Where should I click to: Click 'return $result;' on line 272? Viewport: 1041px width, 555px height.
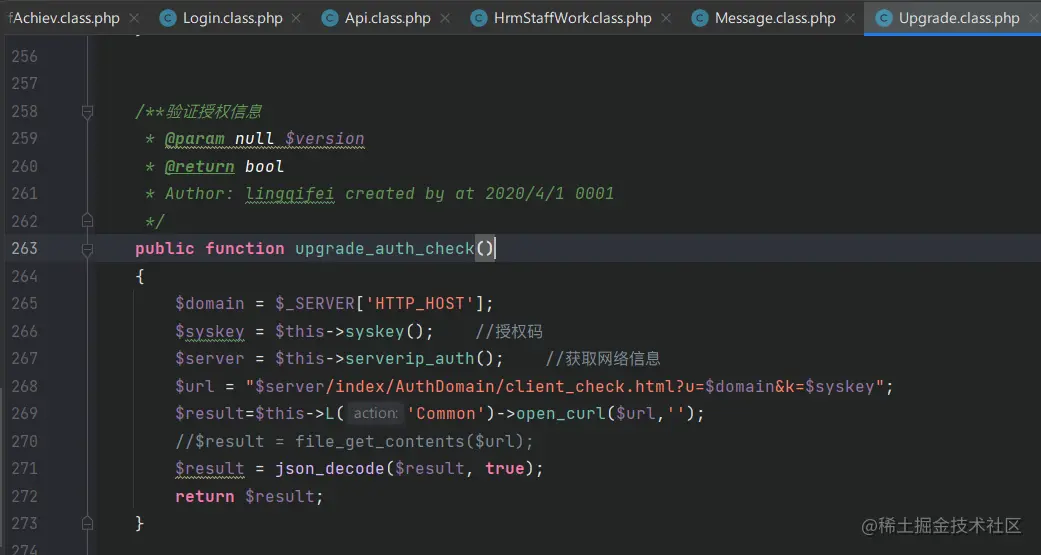pyautogui.click(x=250, y=497)
